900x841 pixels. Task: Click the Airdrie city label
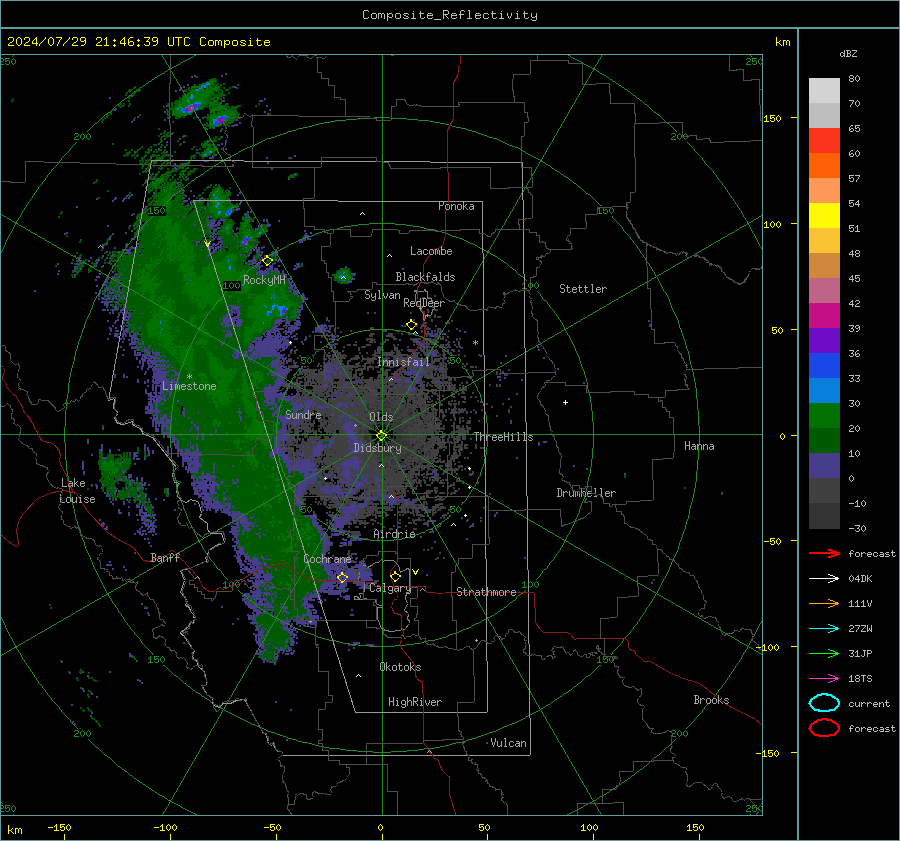tap(394, 534)
